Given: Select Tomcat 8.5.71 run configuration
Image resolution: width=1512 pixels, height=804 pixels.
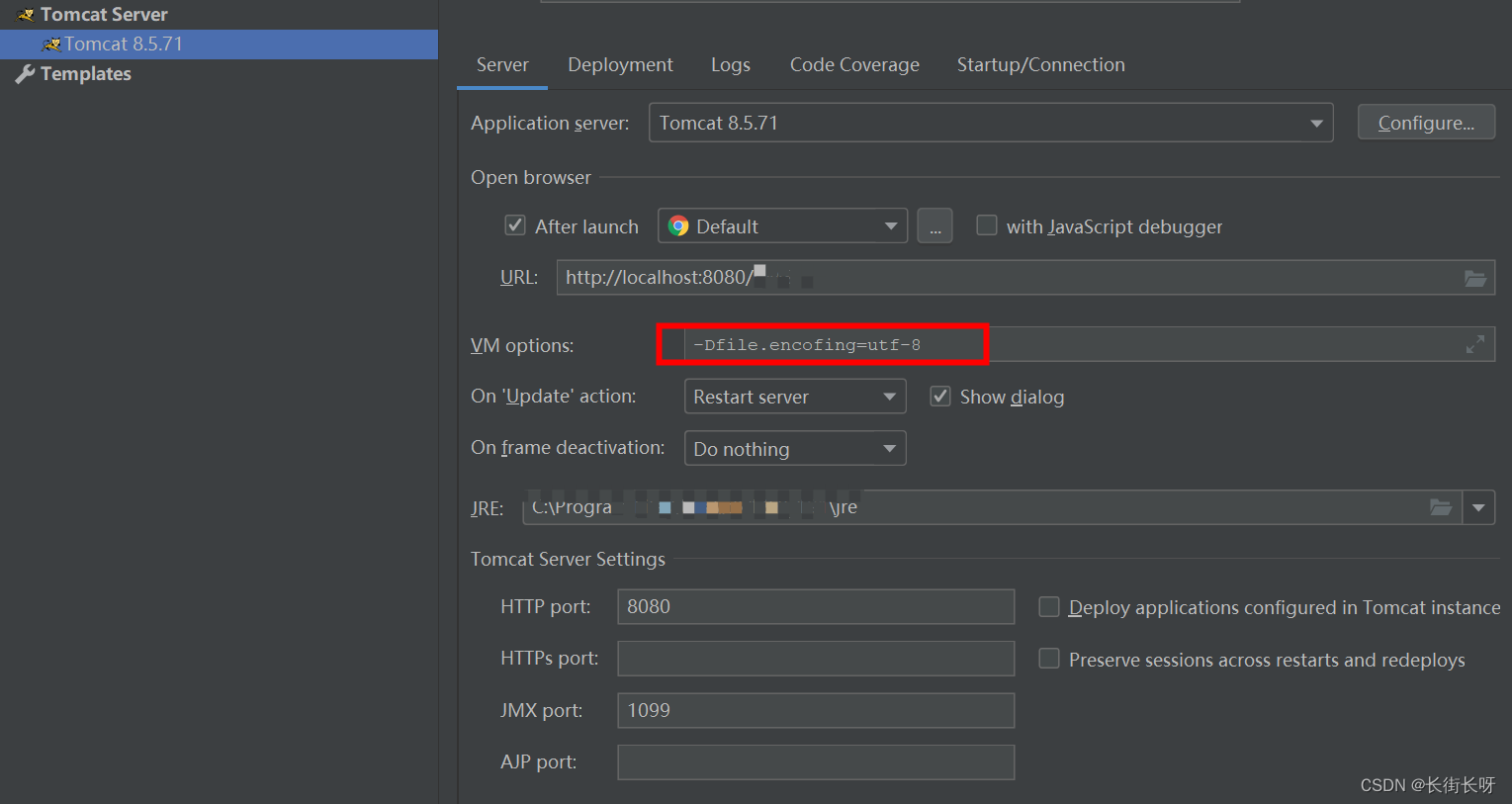Looking at the screenshot, I should click(x=219, y=44).
